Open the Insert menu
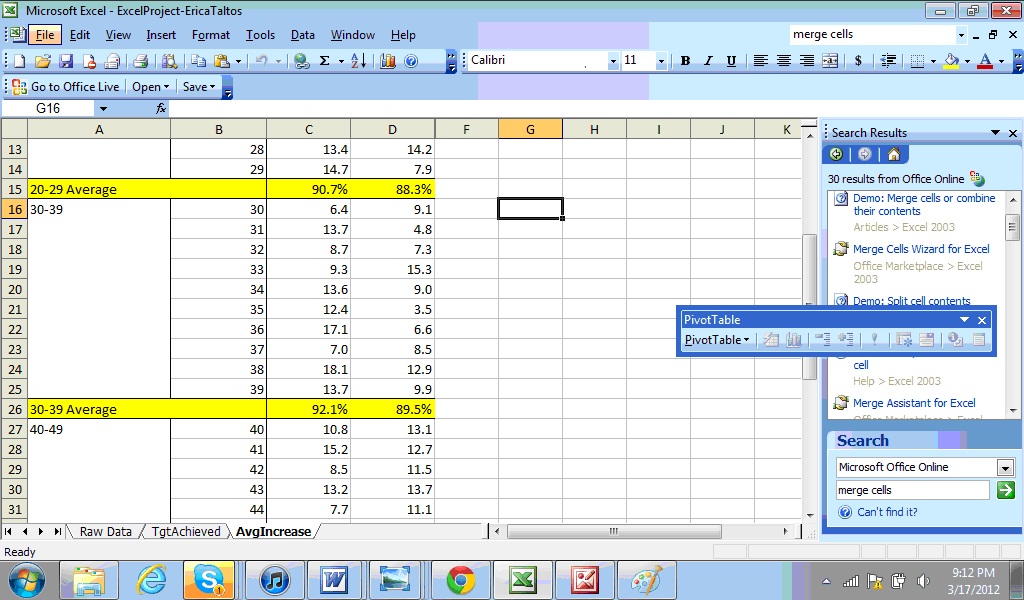Image resolution: width=1024 pixels, height=600 pixels. (x=161, y=35)
